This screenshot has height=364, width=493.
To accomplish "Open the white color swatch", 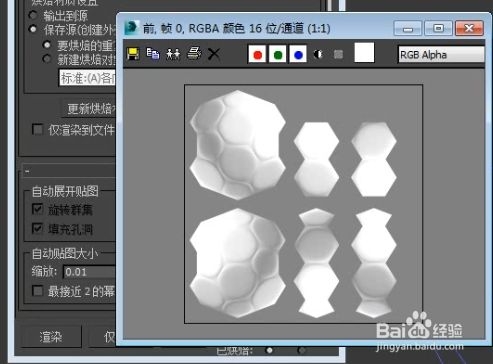I will (x=364, y=53).
